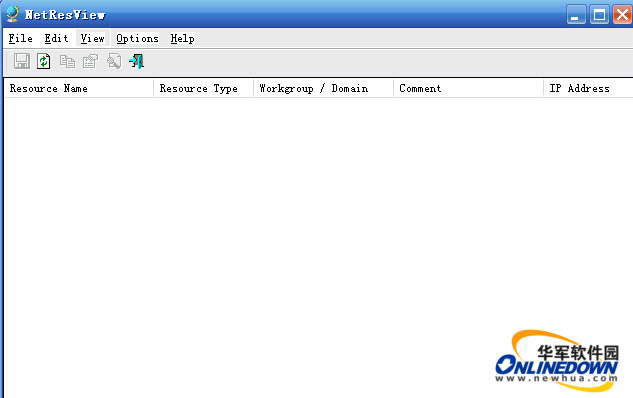633x398 pixels.
Task: Open the File menu
Action: click(x=21, y=39)
